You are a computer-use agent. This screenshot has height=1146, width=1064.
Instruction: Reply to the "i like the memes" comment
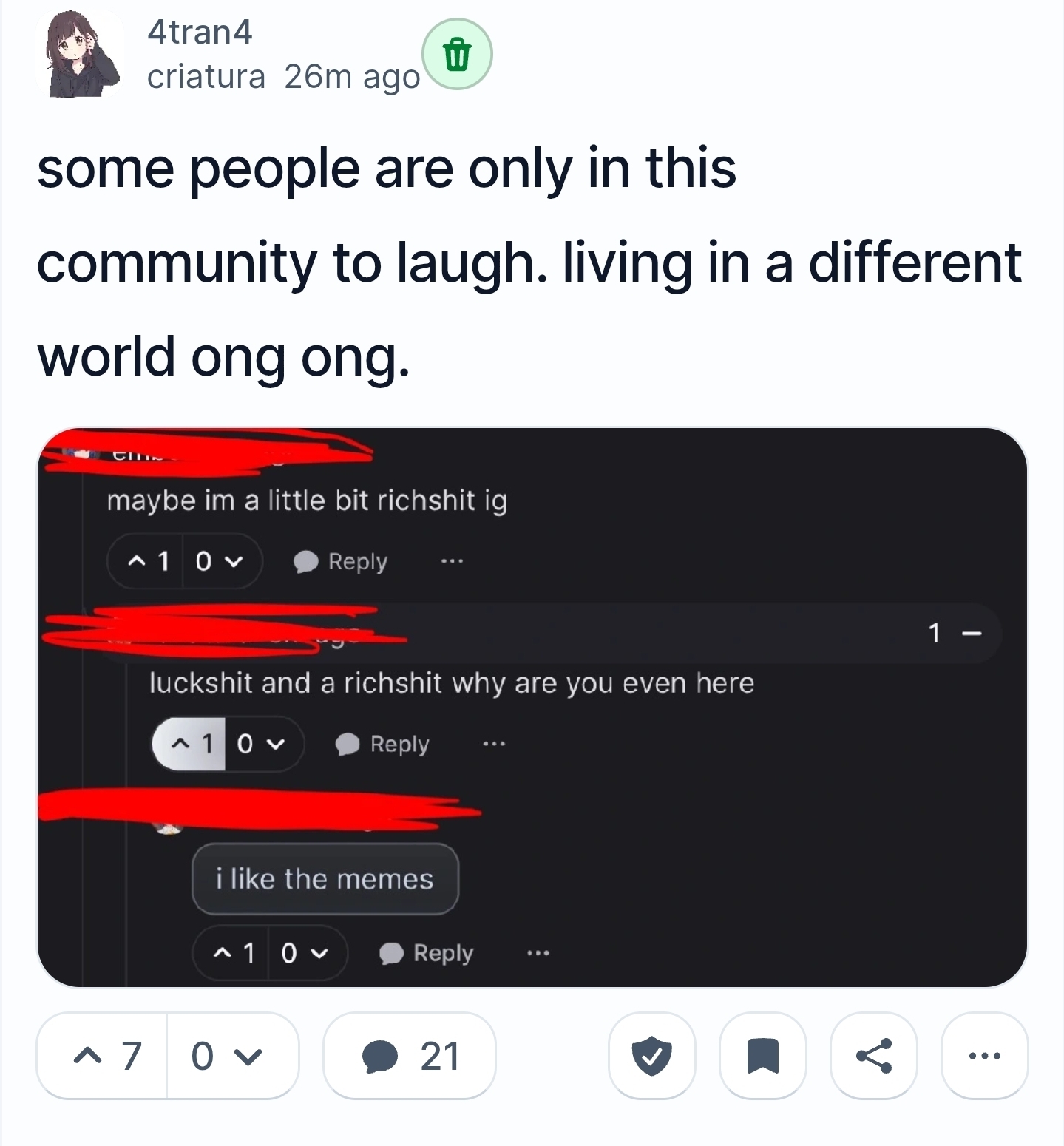point(427,953)
